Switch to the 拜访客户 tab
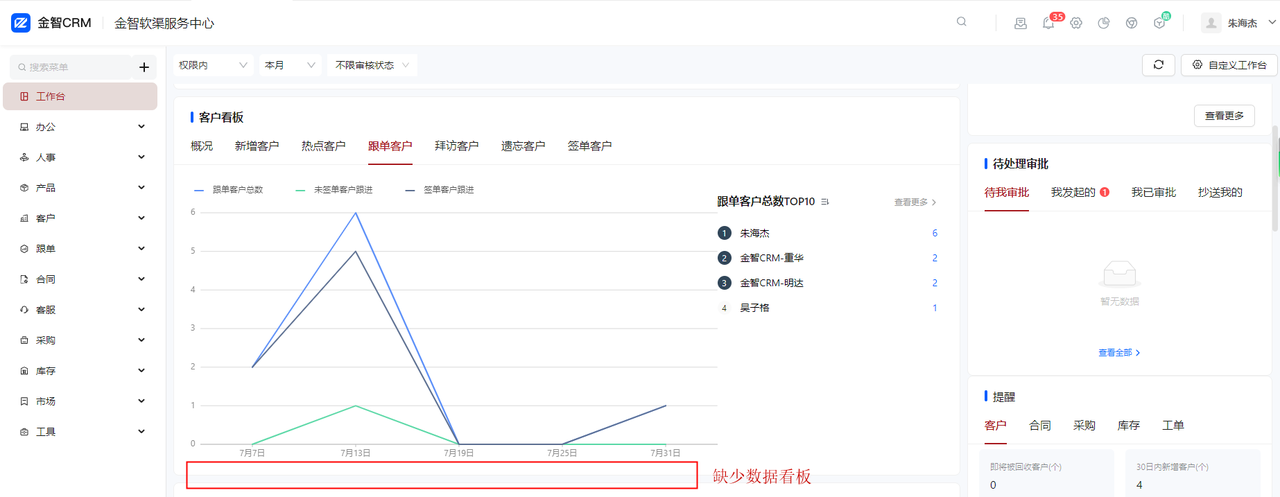1280x497 pixels. [x=457, y=146]
